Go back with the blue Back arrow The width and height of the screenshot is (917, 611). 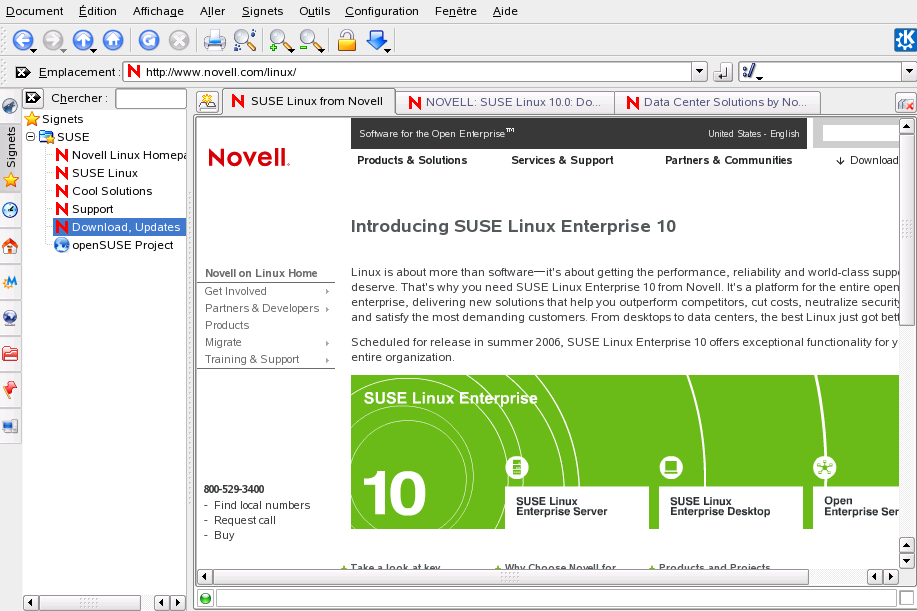point(22,40)
